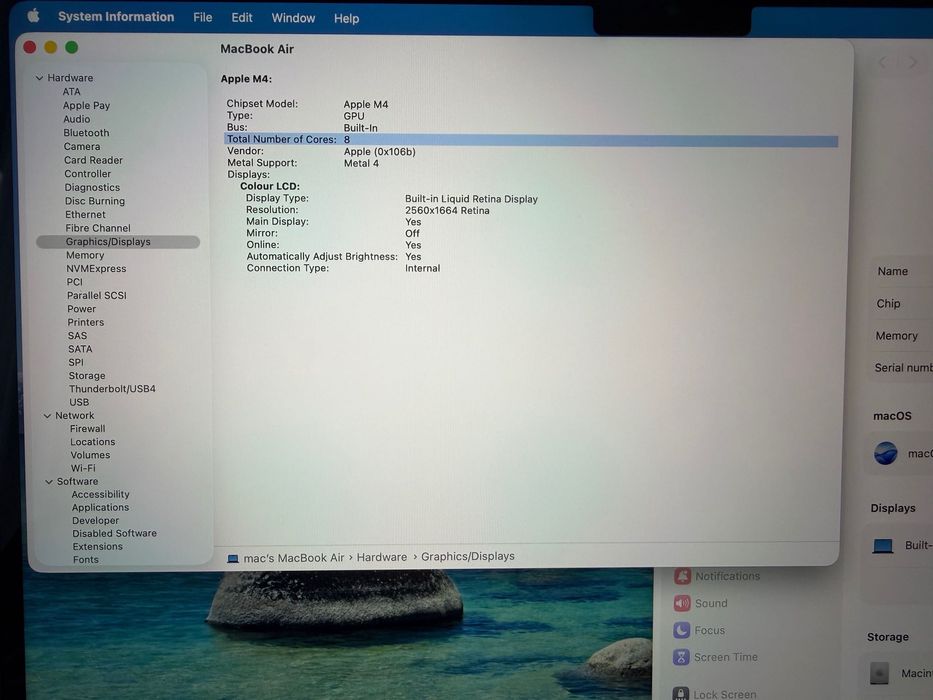Select Locations under Network
This screenshot has height=700, width=933.
pyautogui.click(x=93, y=442)
